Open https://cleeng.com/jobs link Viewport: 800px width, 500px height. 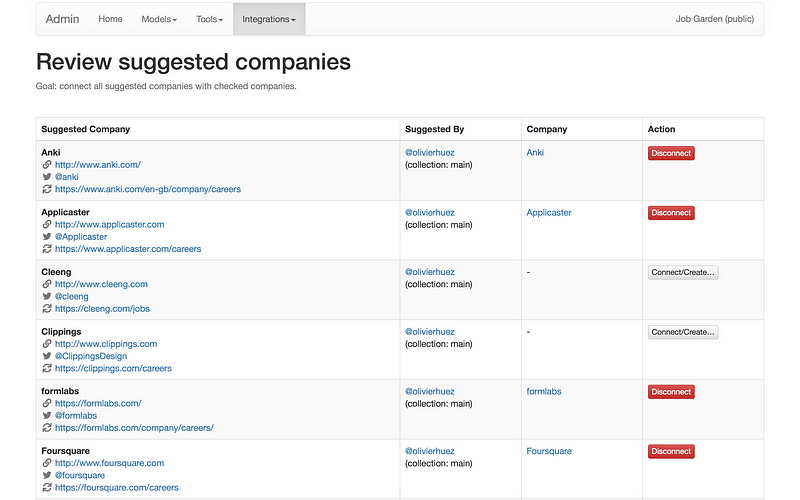tap(103, 308)
